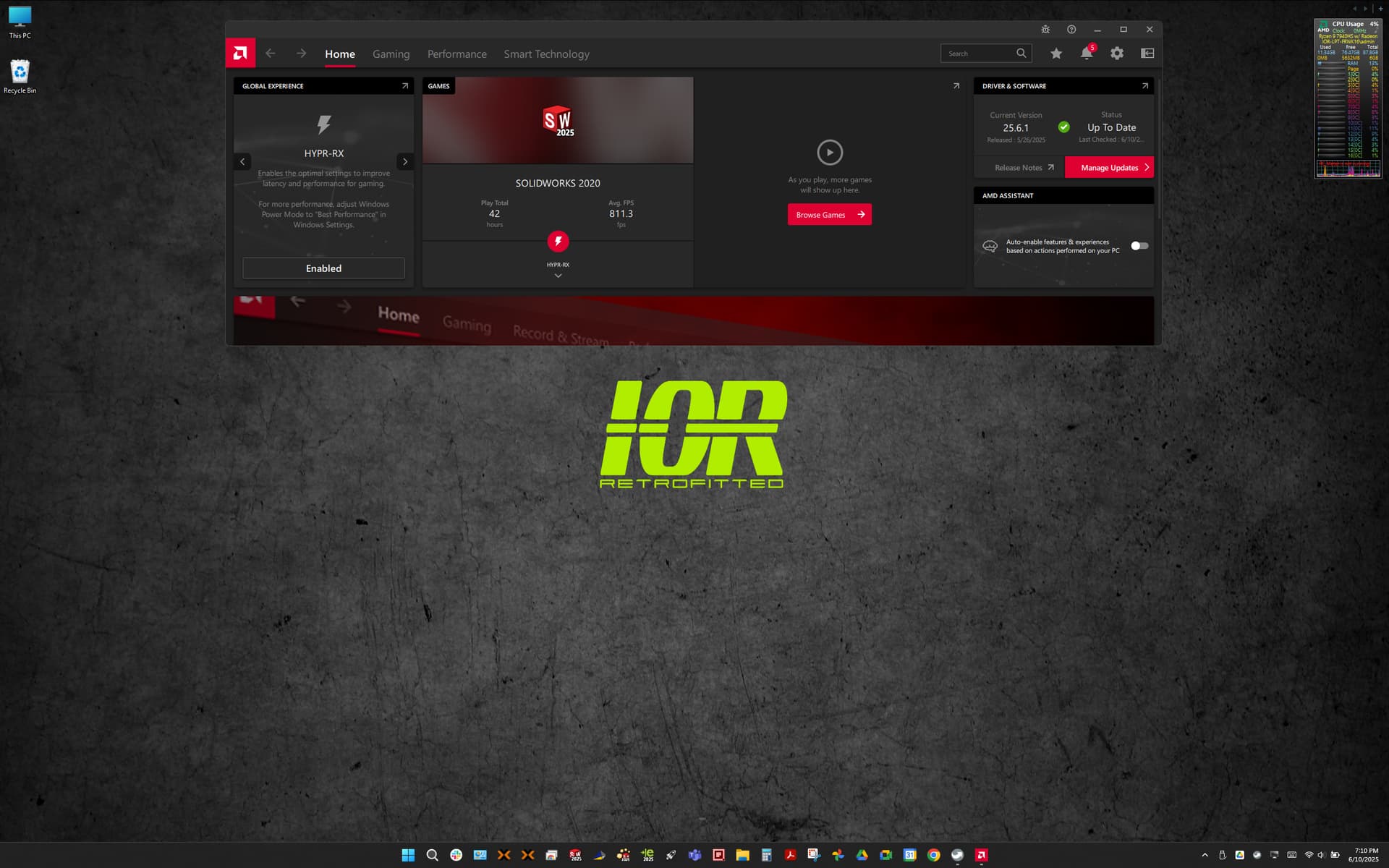The image size is (1389, 868).
Task: Open the Home tab
Action: (x=340, y=54)
